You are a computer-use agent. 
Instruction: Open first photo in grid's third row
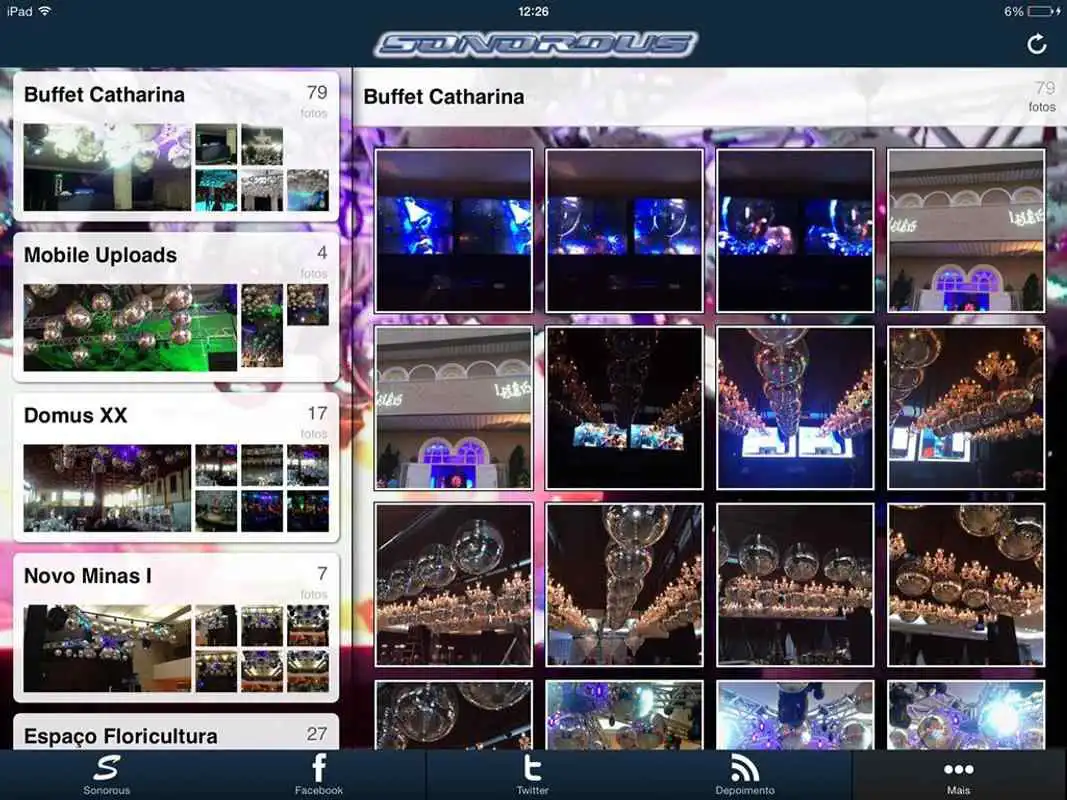(454, 584)
